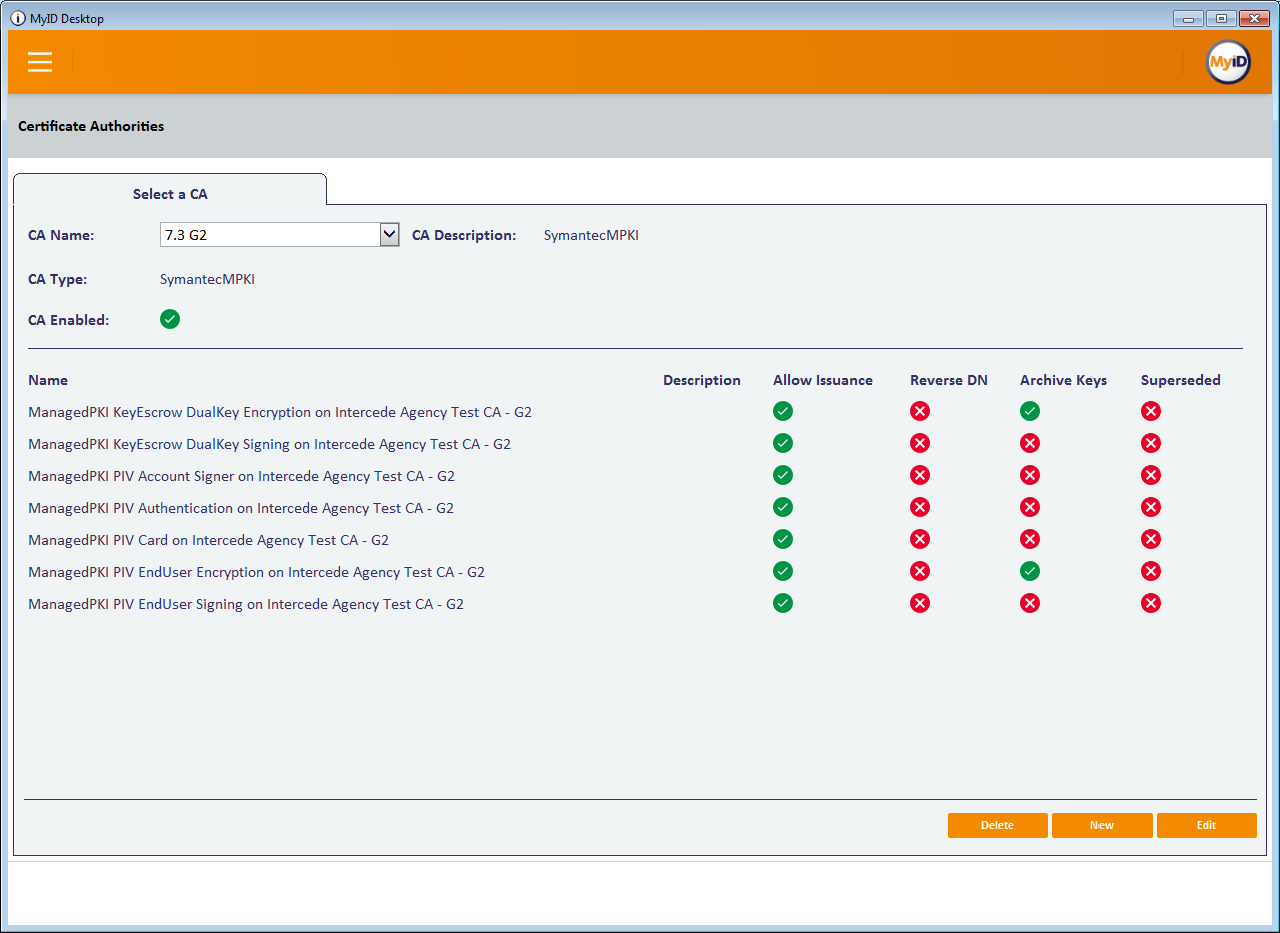
Task: Click the CA Enabled green check icon
Action: coord(170,319)
